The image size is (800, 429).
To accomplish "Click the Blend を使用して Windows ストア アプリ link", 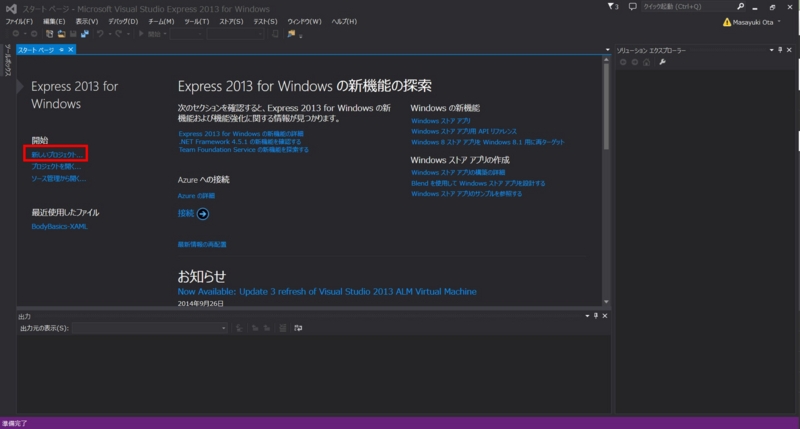I will pyautogui.click(x=478, y=183).
